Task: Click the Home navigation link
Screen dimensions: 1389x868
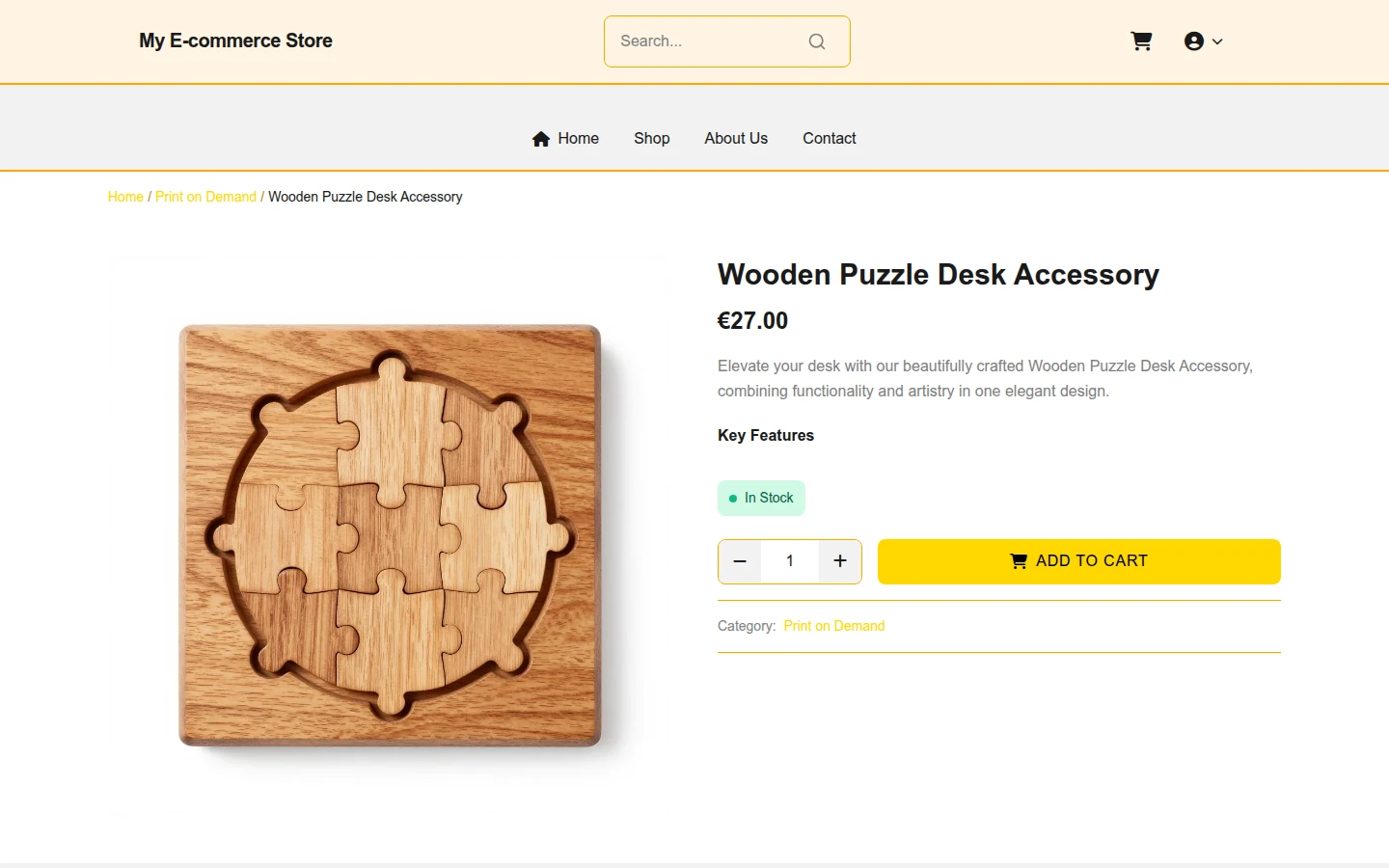Action: tap(565, 139)
